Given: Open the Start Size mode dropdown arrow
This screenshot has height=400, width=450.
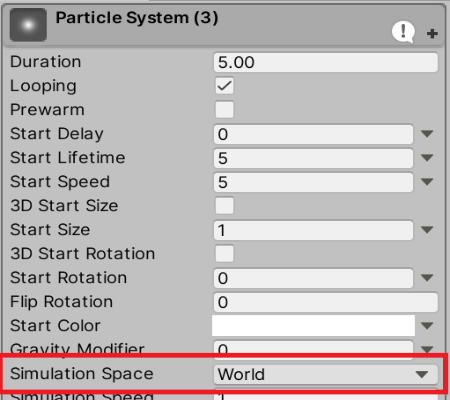Looking at the screenshot, I should click(427, 230).
